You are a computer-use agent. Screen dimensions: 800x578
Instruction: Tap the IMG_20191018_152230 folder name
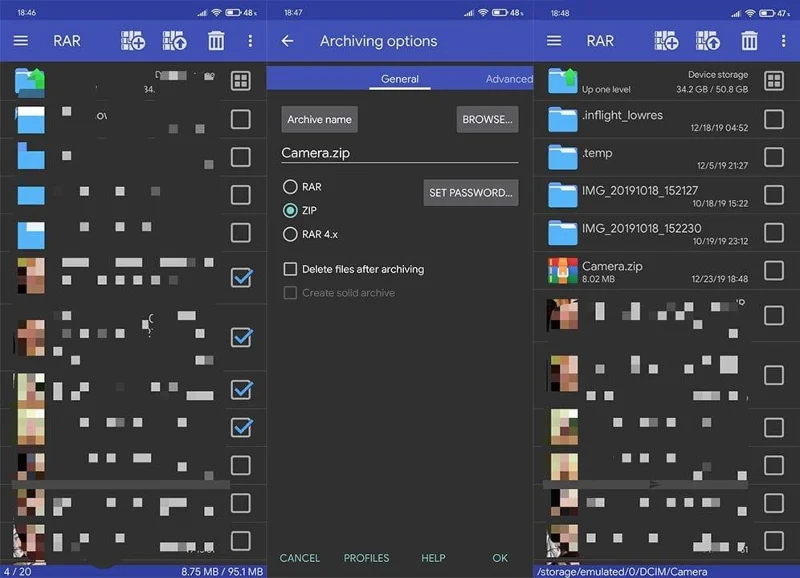[x=641, y=229]
